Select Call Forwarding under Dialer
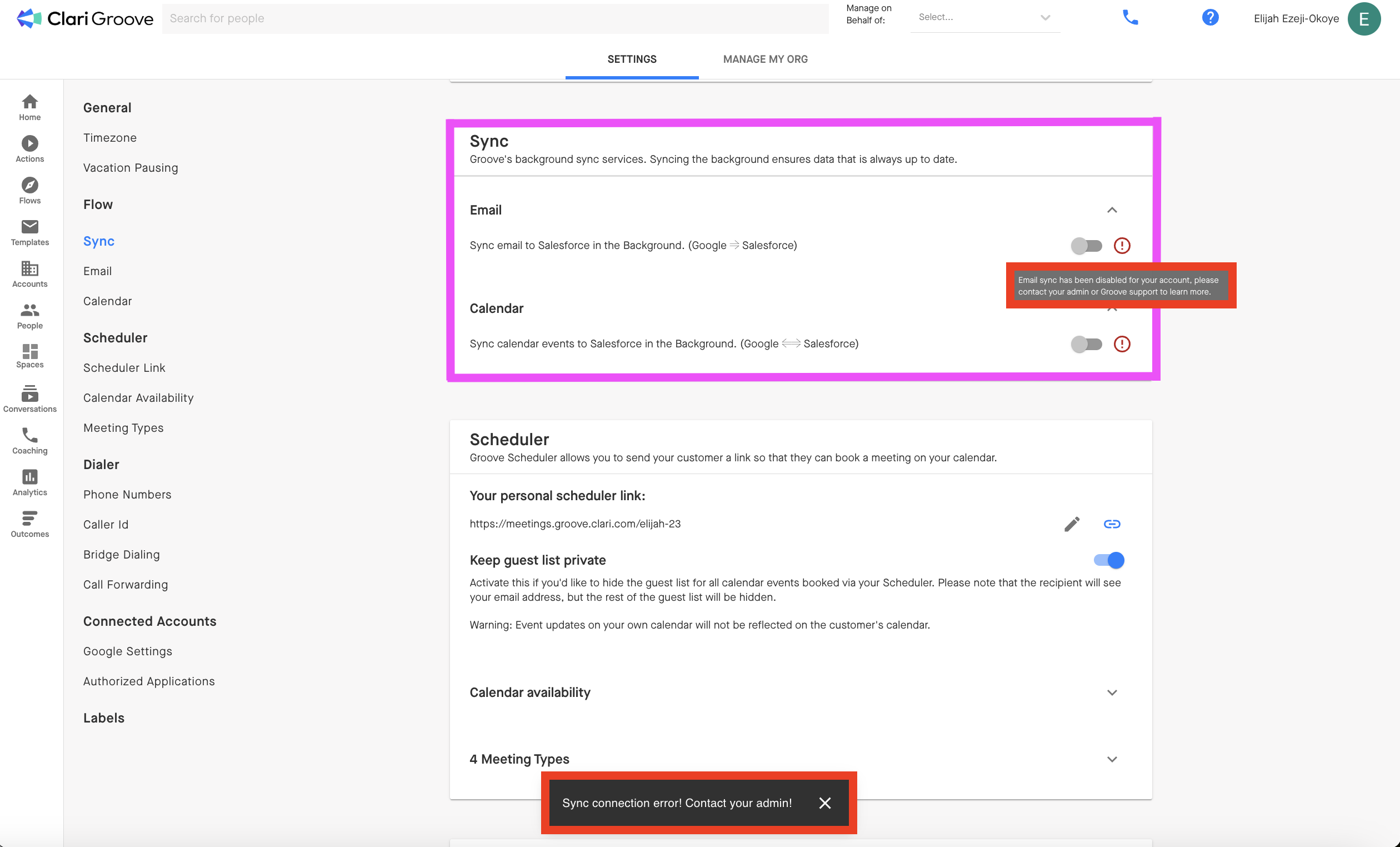This screenshot has height=847, width=1400. pos(125,584)
